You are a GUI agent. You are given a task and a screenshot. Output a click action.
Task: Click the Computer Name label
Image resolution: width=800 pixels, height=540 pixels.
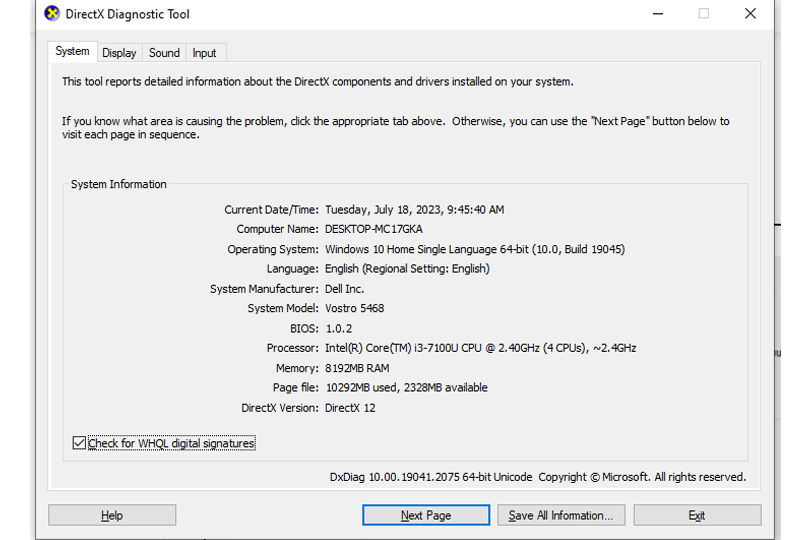point(278,229)
